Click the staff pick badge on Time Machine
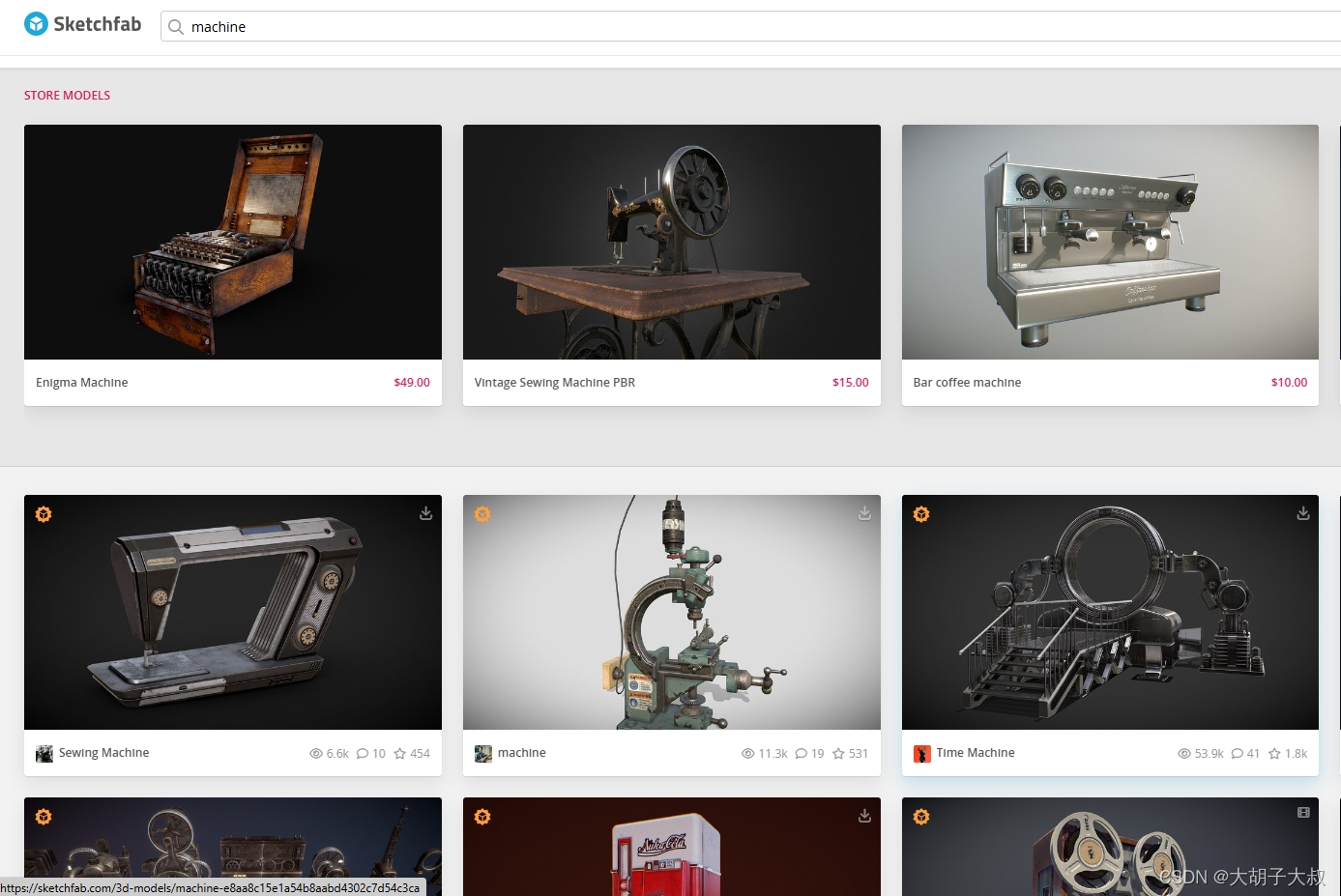This screenshot has height=896, width=1341. pyautogui.click(x=921, y=514)
